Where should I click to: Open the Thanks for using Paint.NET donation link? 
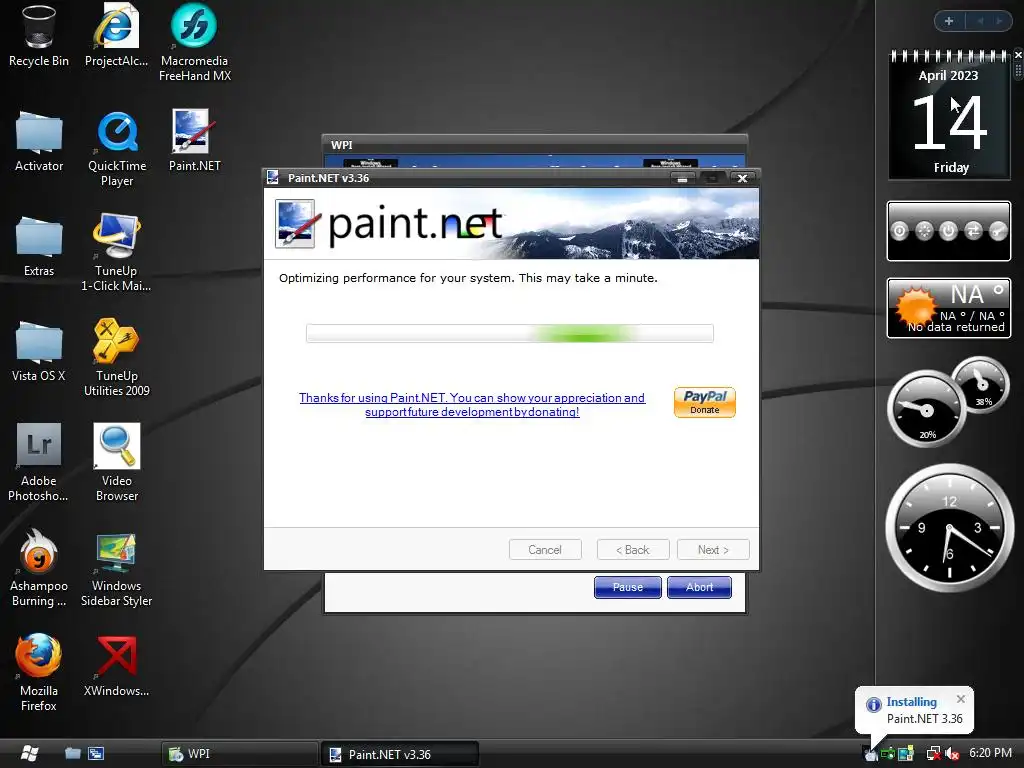click(472, 404)
